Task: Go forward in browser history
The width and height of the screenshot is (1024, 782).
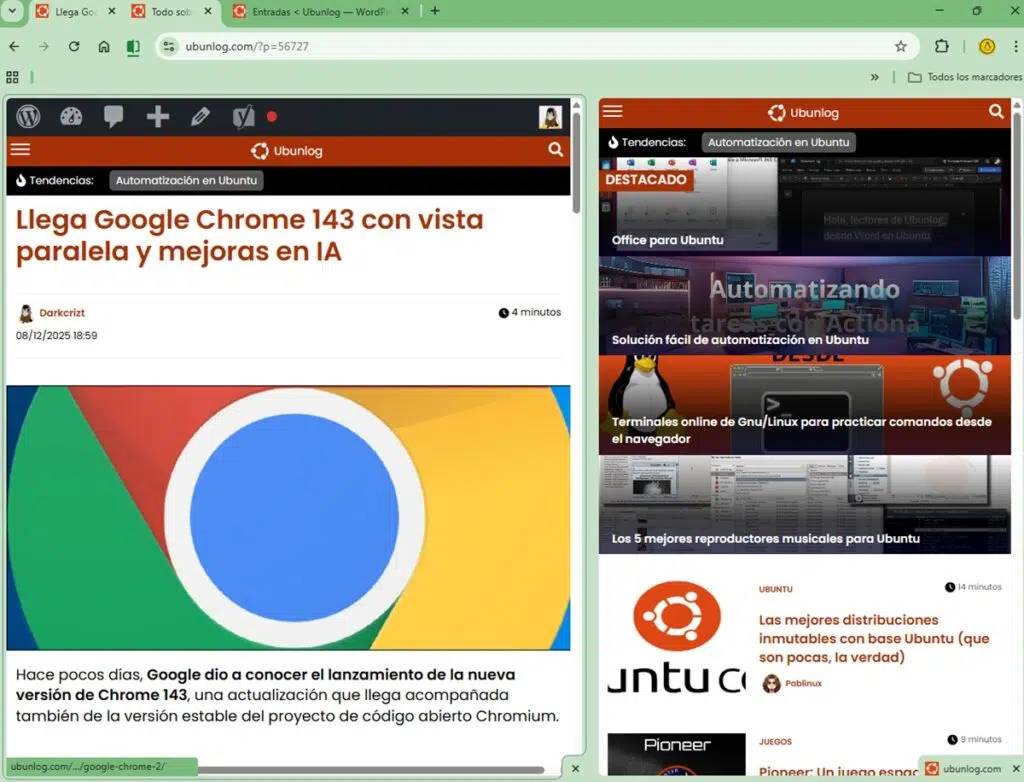Action: tap(44, 46)
